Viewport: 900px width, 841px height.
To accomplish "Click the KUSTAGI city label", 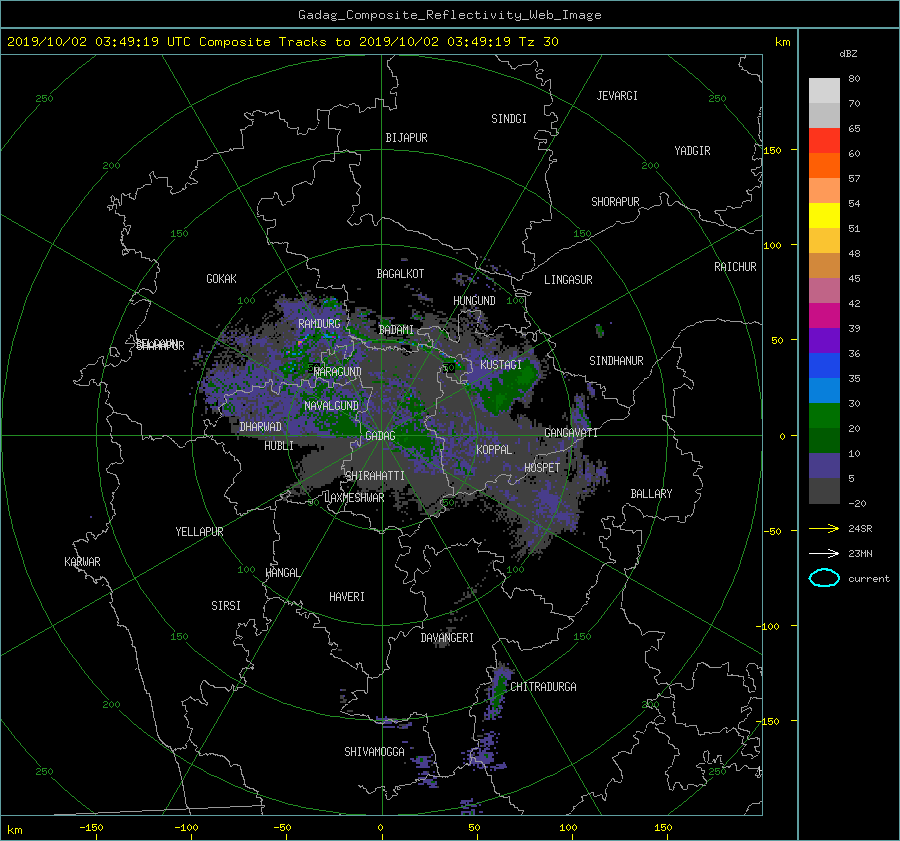I will pyautogui.click(x=501, y=365).
